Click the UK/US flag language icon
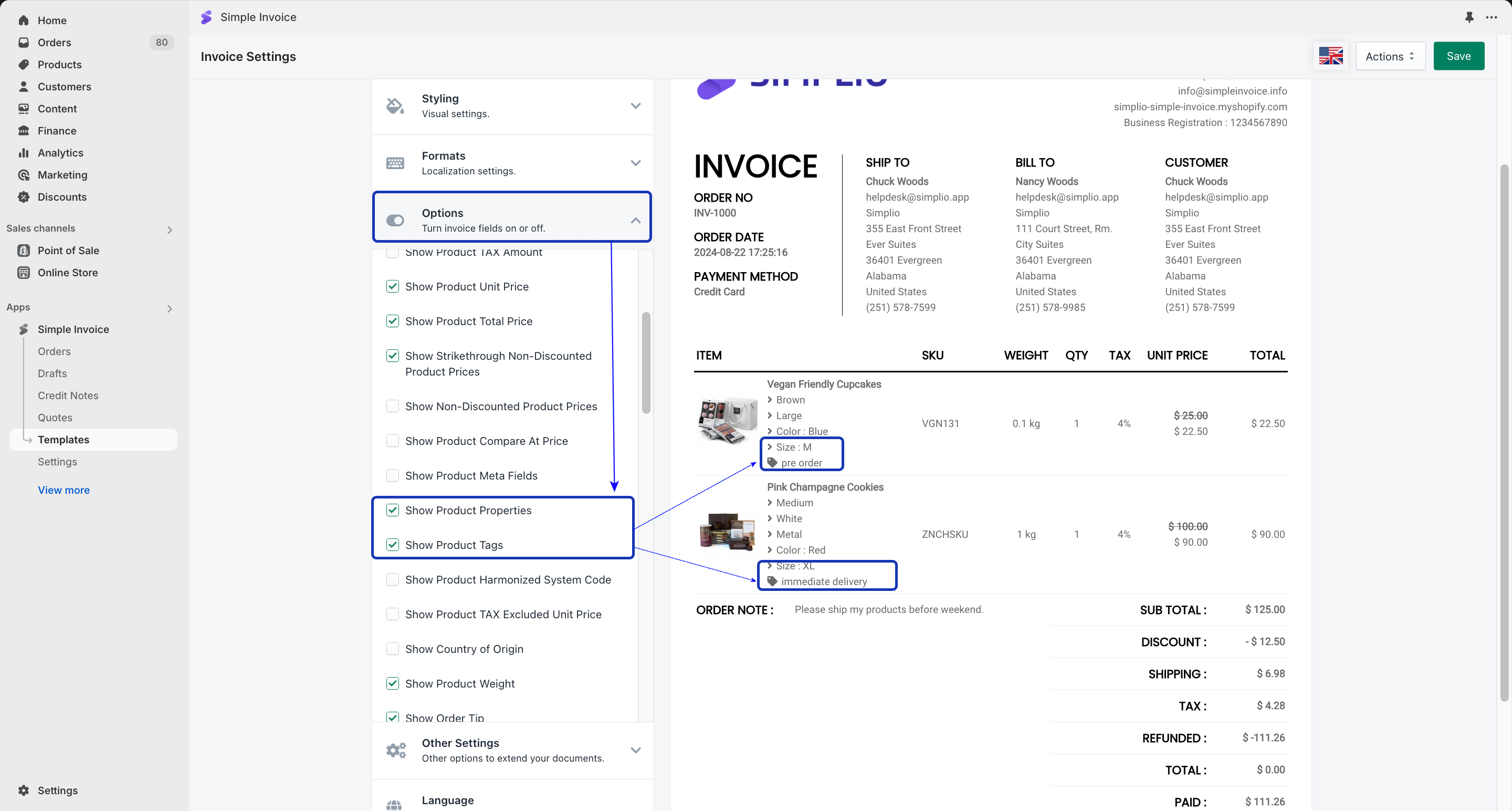This screenshot has width=1512, height=811. 1331,56
